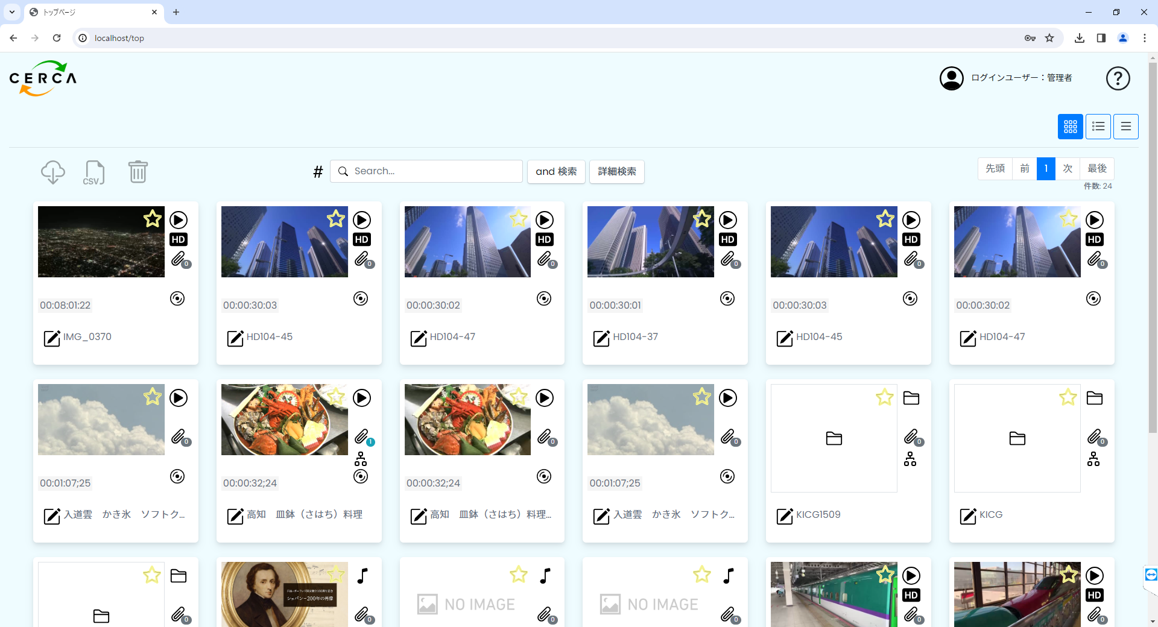Star the green train video card

(x=885, y=574)
